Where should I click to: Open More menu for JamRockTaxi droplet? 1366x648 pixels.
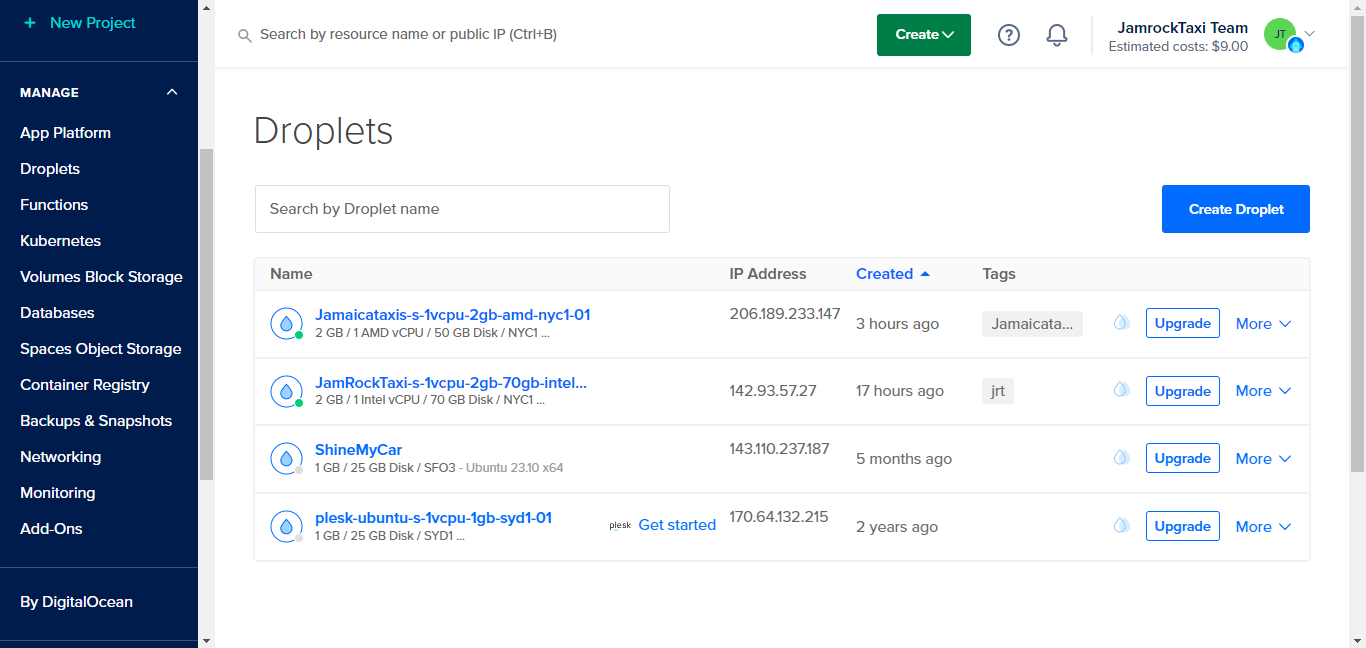(x=1264, y=391)
